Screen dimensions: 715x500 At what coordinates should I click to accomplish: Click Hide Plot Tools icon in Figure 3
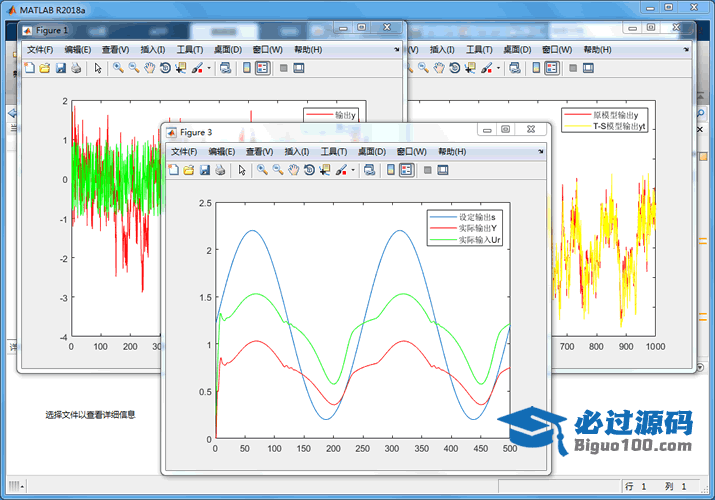(427, 170)
